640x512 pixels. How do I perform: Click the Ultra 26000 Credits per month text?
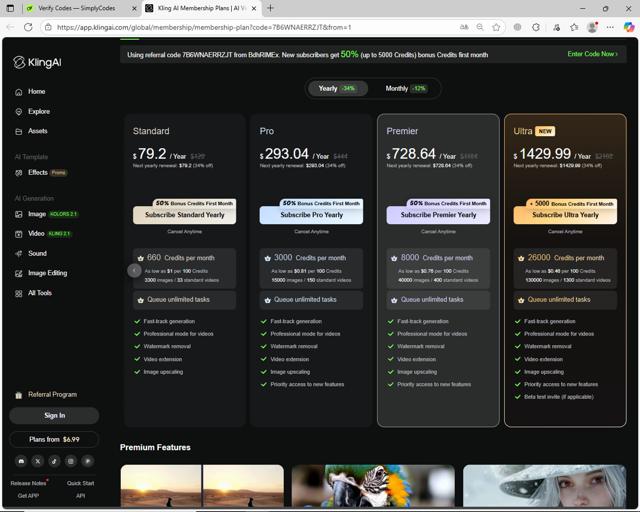[566, 258]
